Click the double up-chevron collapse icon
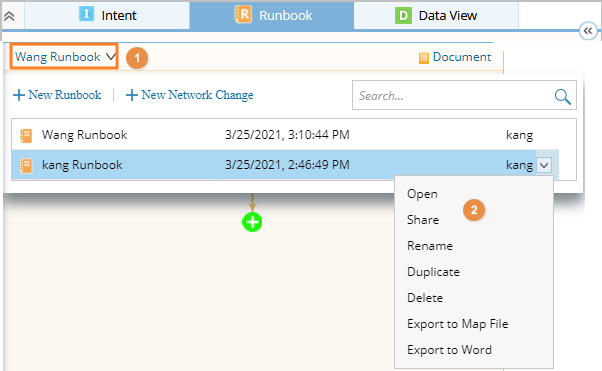This screenshot has height=371, width=602. 9,16
